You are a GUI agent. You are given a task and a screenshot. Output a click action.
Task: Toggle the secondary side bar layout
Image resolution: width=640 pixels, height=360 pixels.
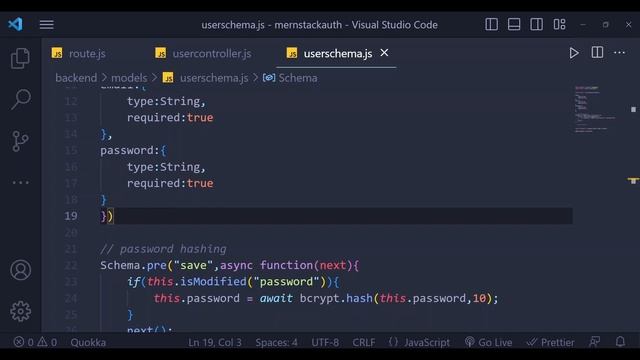536,24
